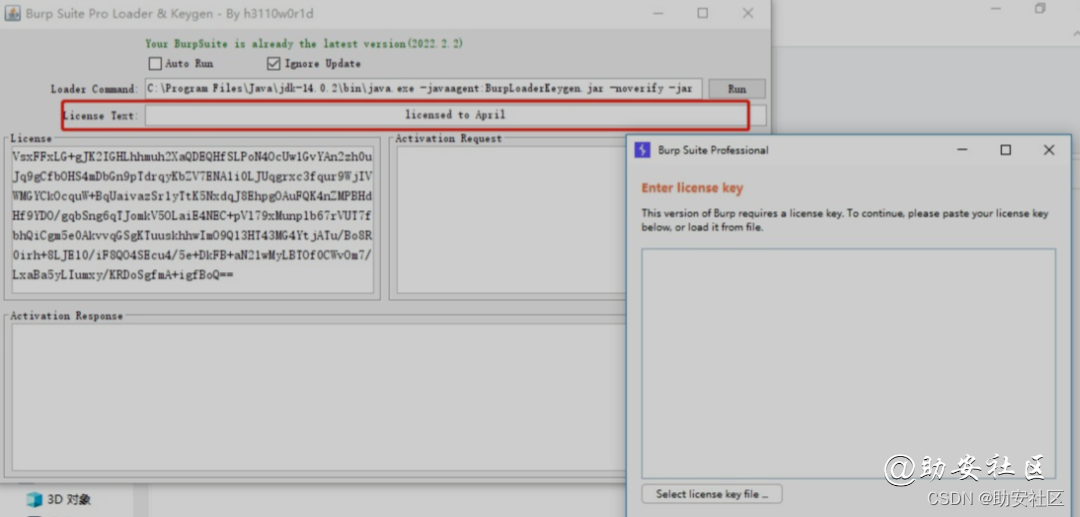
Task: Minimize the Loader & Keygen window
Action: [x=658, y=13]
